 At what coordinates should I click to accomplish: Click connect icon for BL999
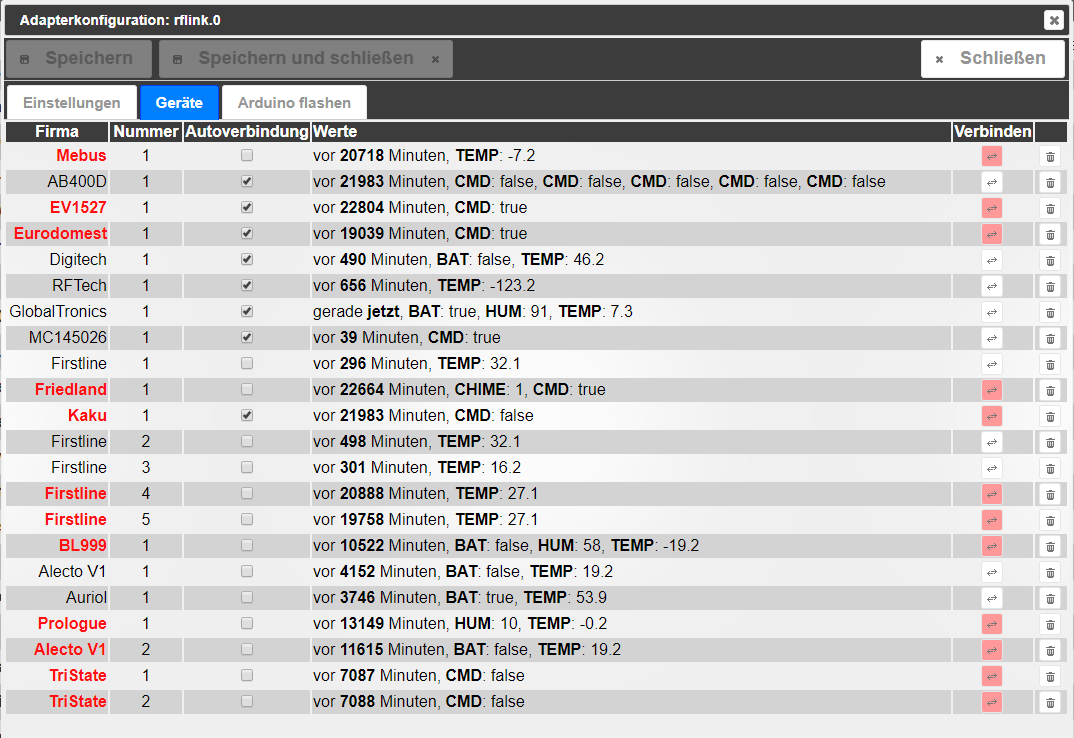[992, 546]
